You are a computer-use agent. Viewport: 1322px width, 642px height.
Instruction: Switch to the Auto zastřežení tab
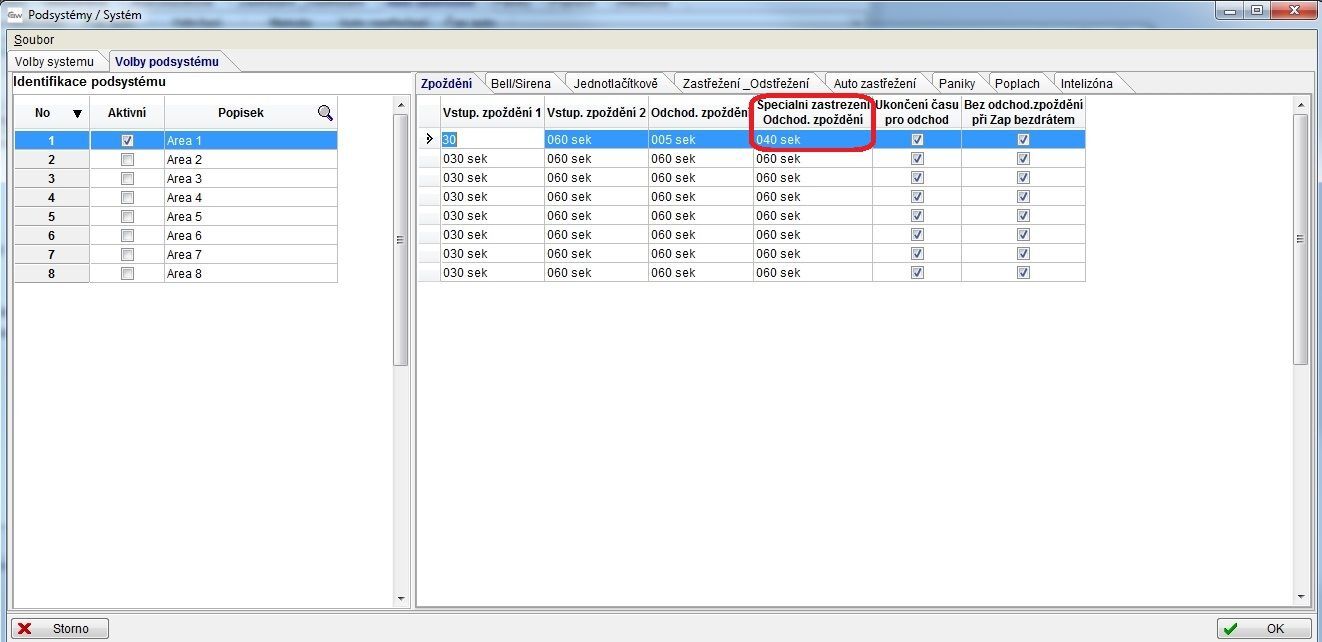click(x=874, y=84)
